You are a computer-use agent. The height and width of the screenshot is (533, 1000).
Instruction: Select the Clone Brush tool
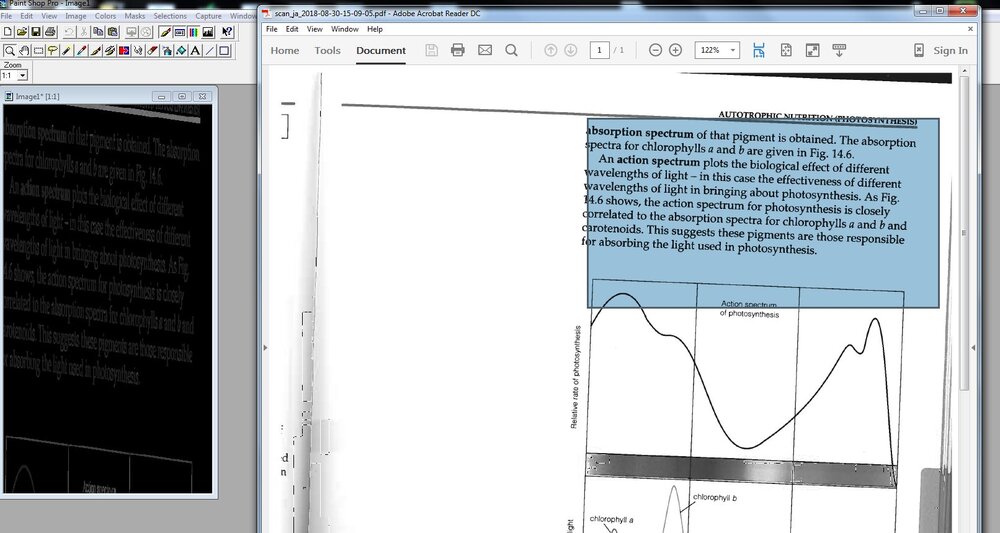110,50
